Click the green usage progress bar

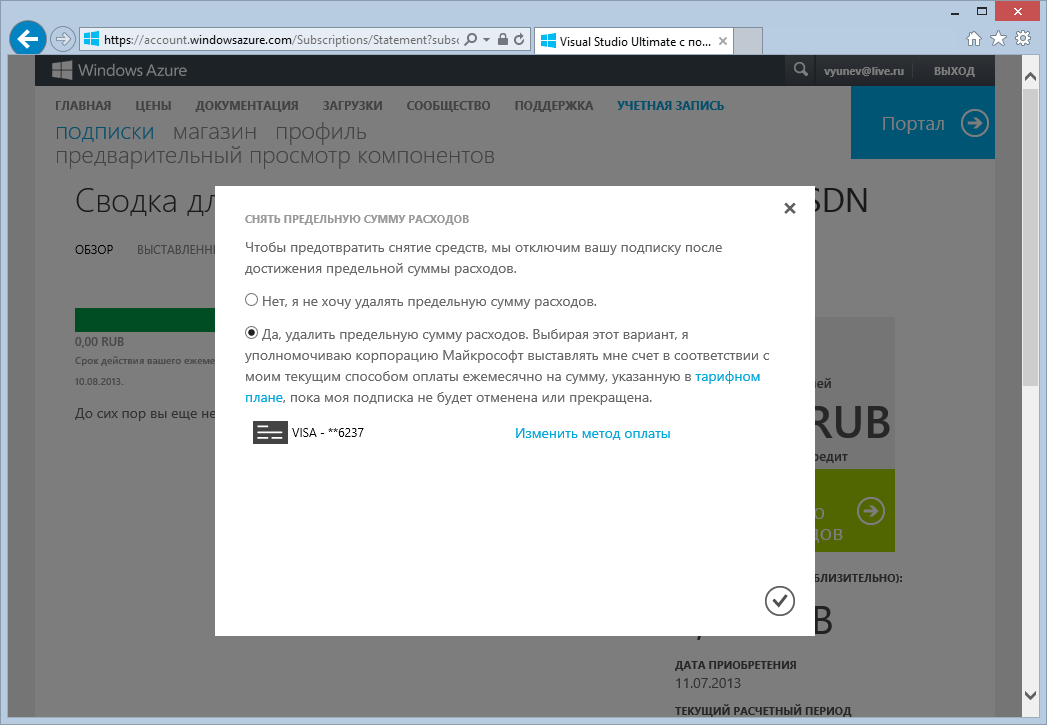[145, 320]
